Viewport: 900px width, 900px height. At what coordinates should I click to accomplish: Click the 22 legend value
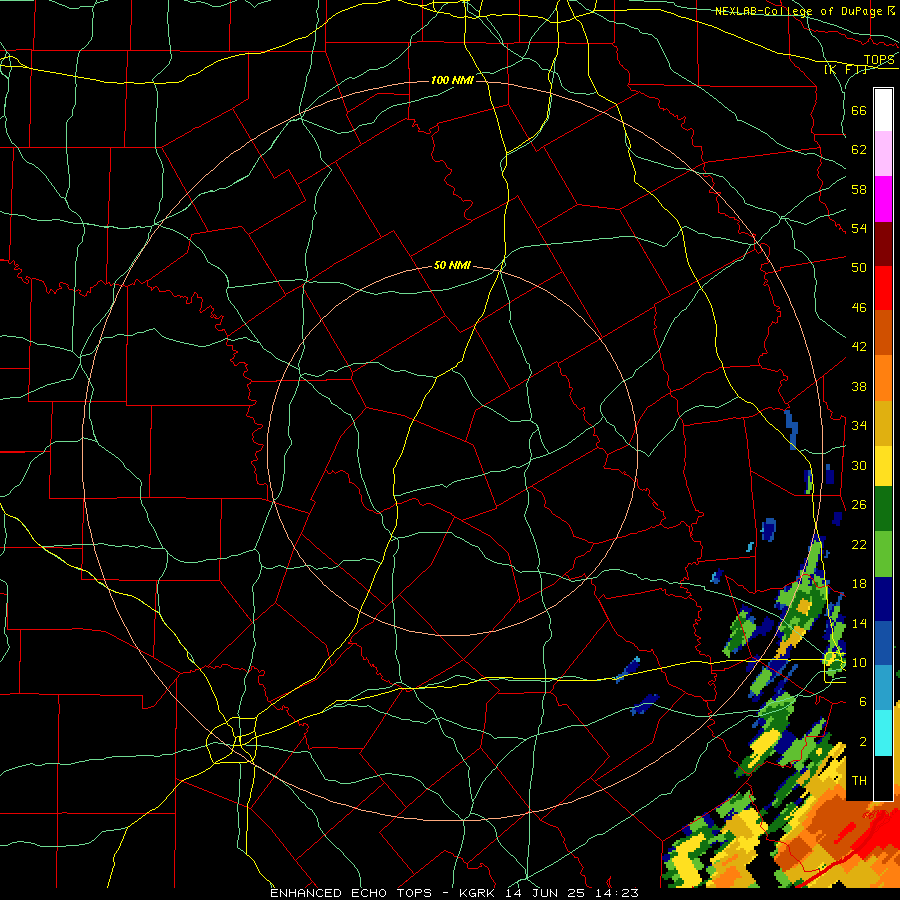(859, 545)
